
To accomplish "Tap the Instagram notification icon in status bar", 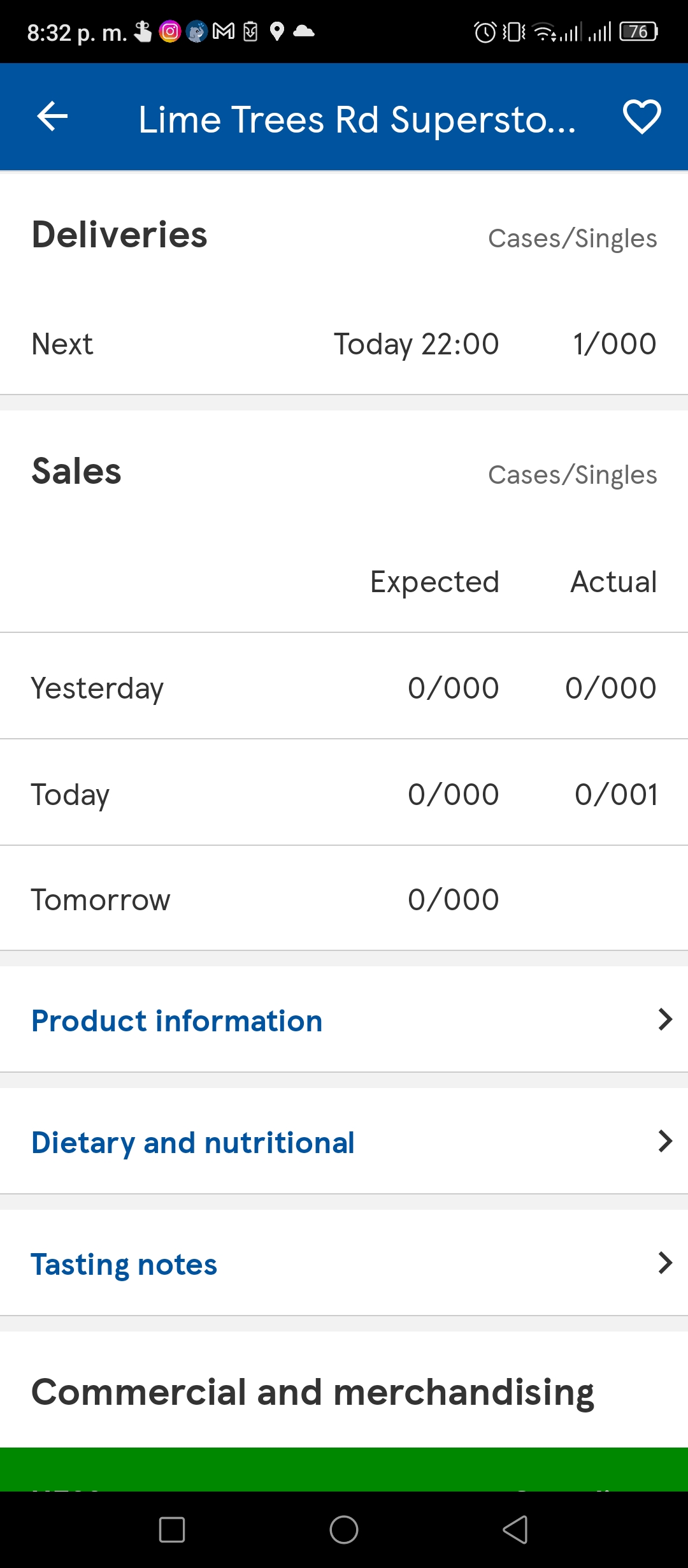I will (x=170, y=31).
